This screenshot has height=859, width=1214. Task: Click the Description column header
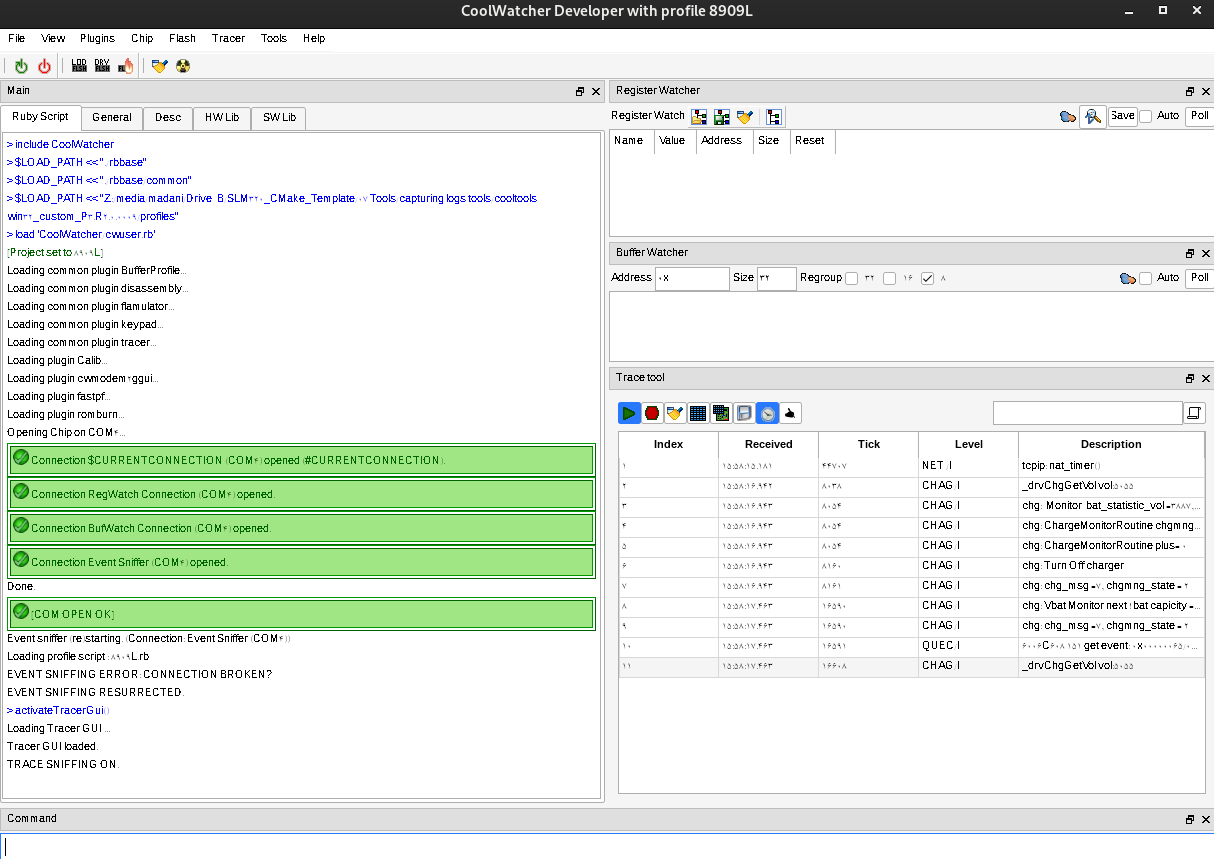coord(1111,444)
